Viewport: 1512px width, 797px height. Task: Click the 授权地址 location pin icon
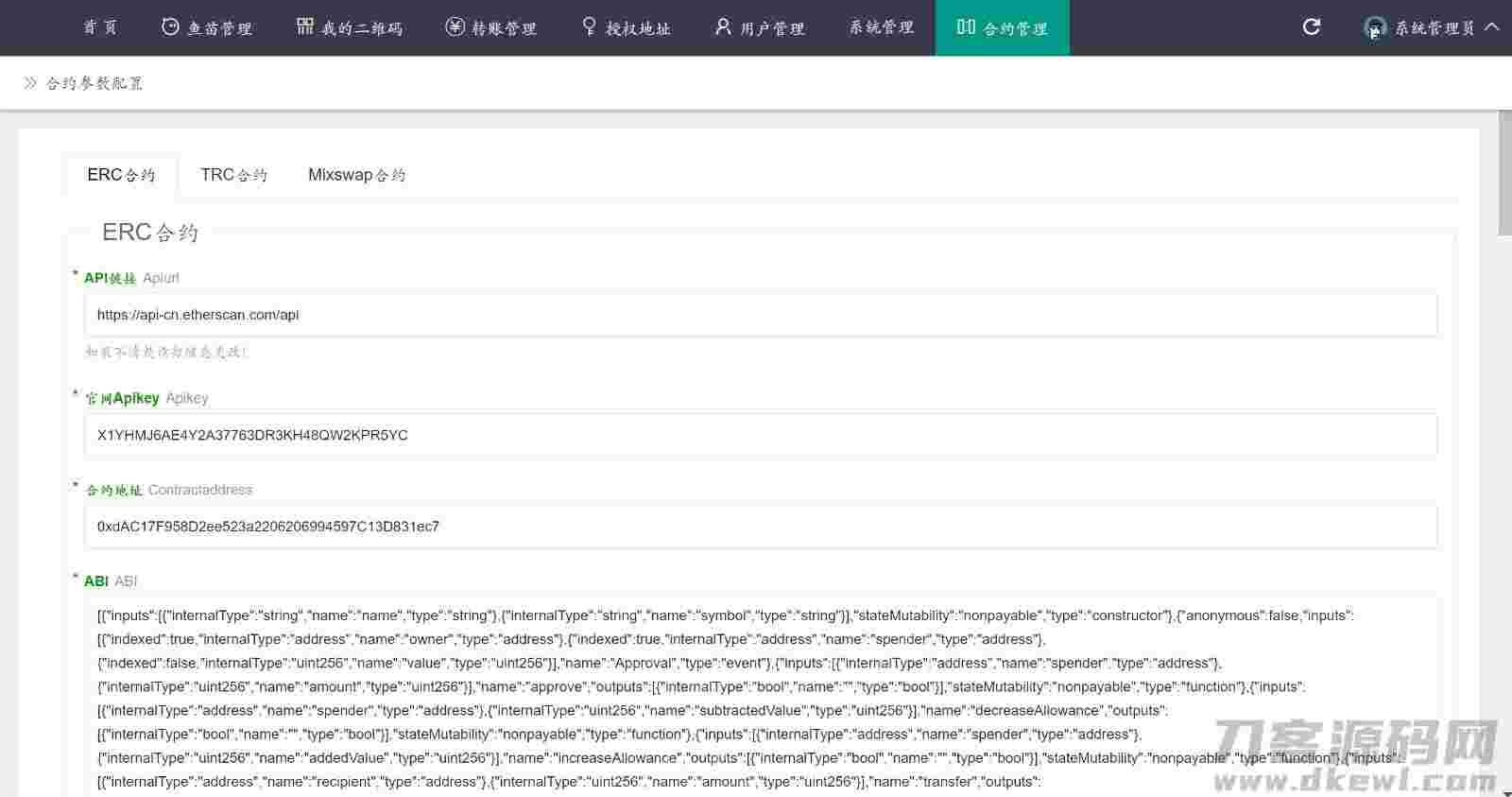coord(589,27)
